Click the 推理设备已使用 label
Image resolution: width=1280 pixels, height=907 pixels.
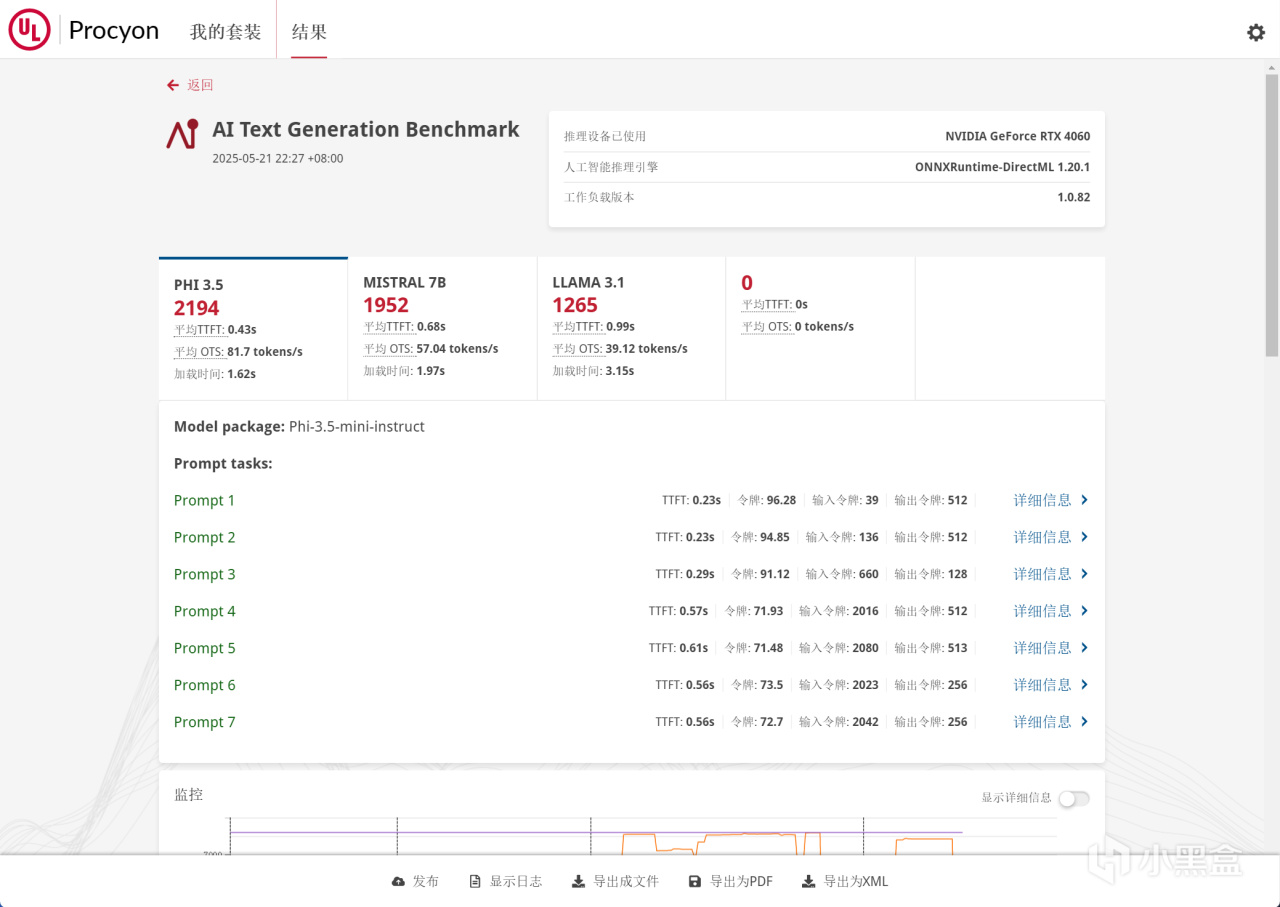click(605, 136)
